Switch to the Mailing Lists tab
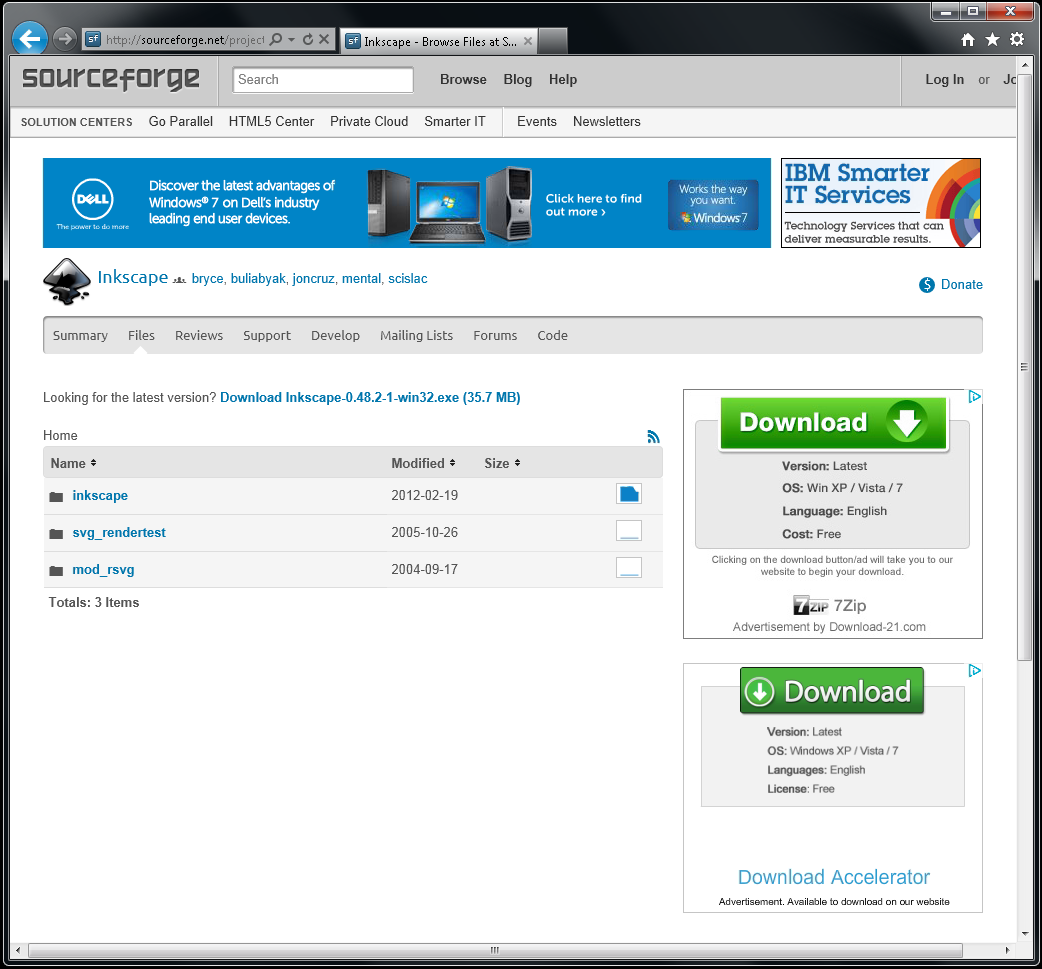Image resolution: width=1042 pixels, height=969 pixels. point(416,336)
